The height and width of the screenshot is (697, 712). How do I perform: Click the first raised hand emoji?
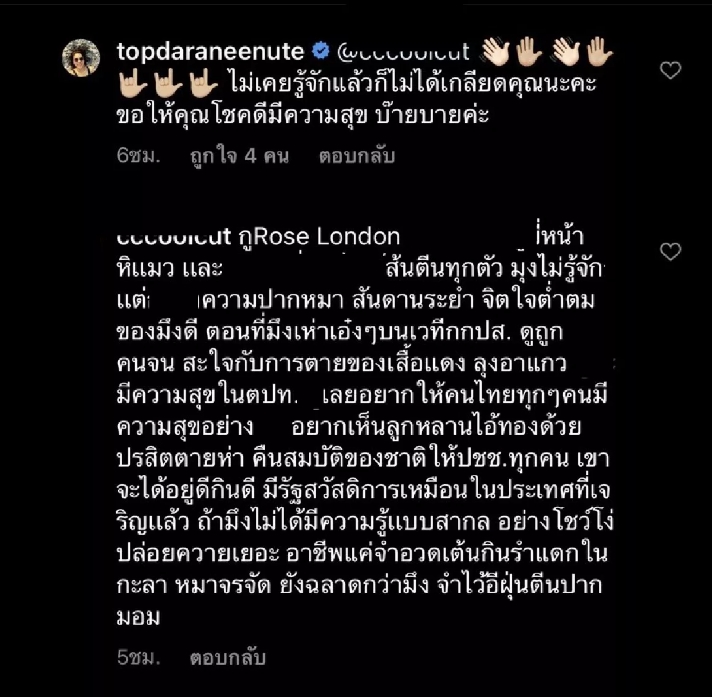coord(528,52)
